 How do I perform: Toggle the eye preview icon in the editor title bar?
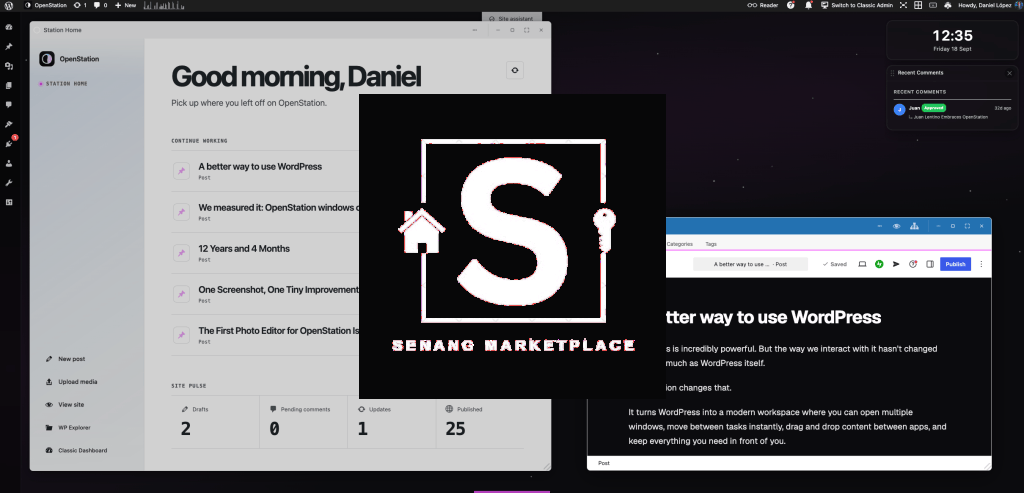point(897,226)
